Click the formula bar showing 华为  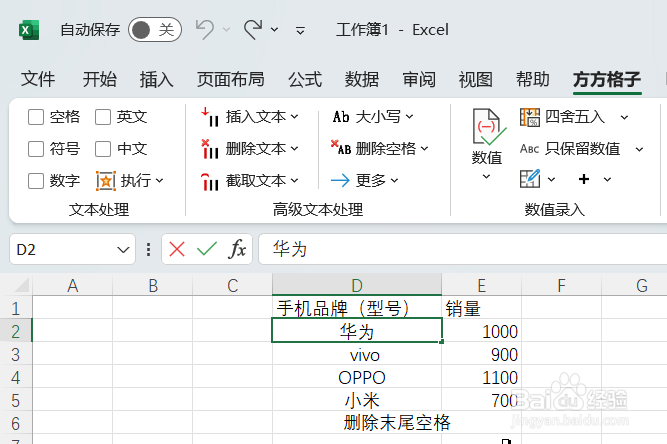[x=463, y=249]
